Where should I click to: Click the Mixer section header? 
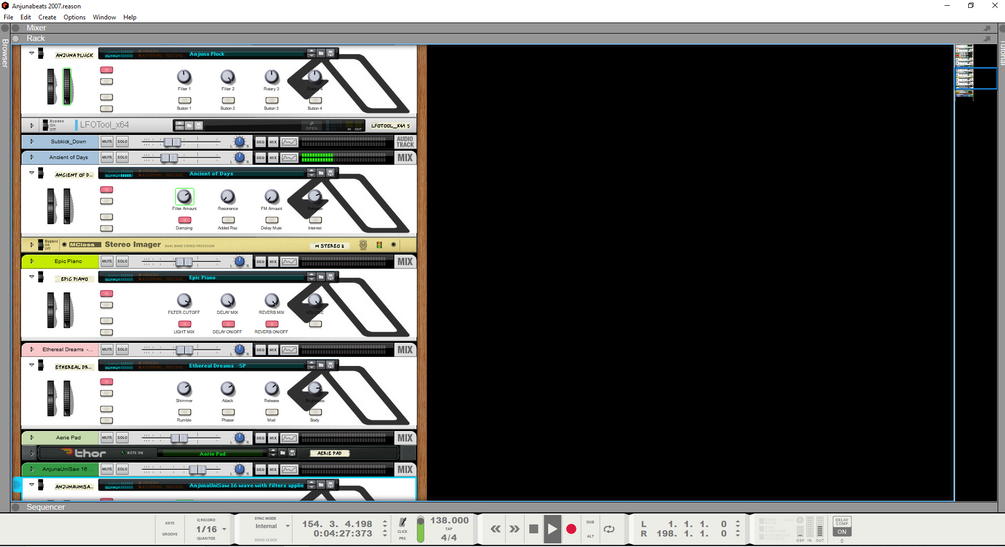pyautogui.click(x=502, y=28)
